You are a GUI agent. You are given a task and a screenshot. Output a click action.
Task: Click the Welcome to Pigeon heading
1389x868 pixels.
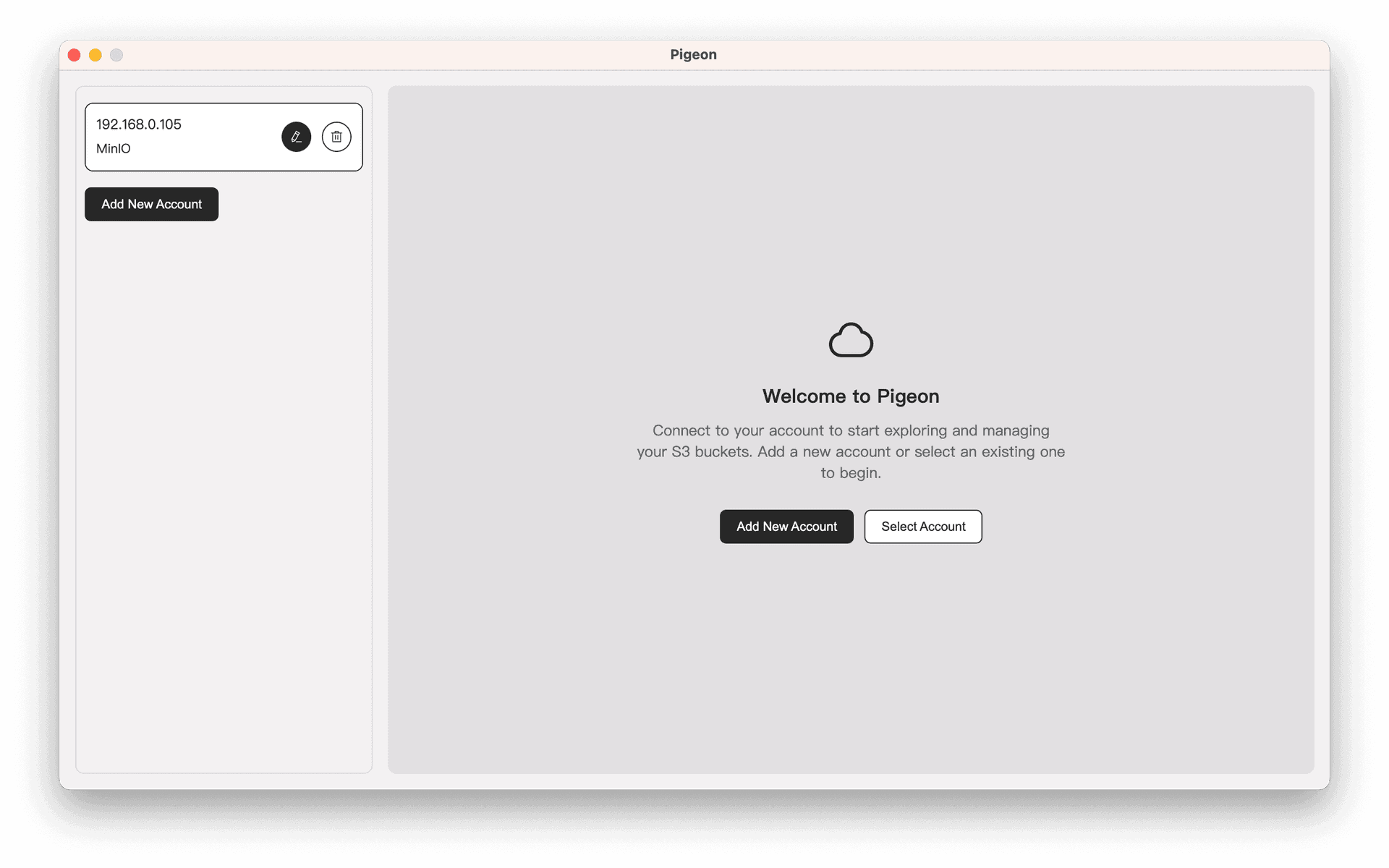(x=851, y=396)
